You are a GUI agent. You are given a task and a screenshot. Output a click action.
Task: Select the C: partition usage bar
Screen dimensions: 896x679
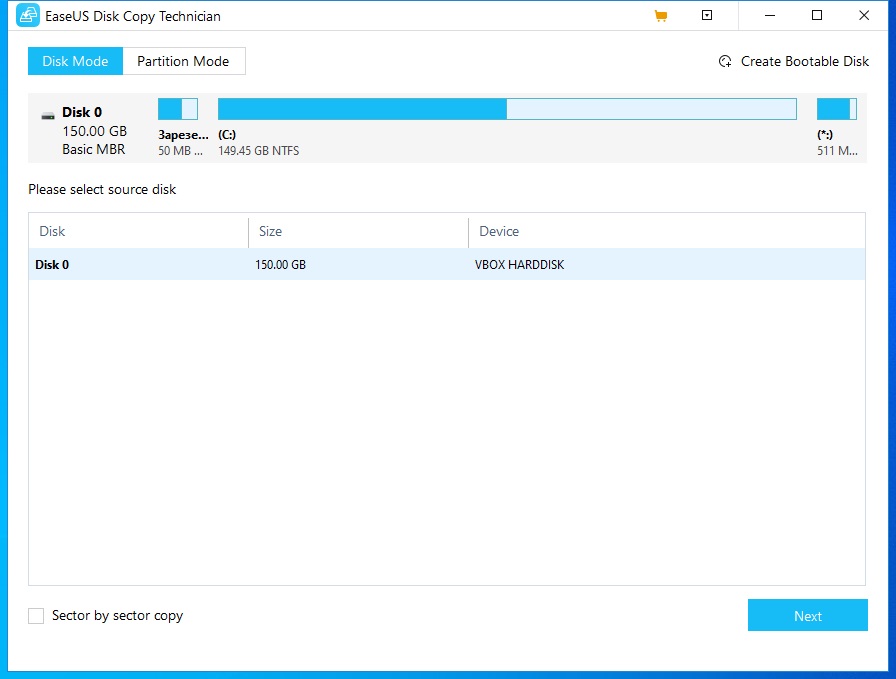click(x=507, y=109)
